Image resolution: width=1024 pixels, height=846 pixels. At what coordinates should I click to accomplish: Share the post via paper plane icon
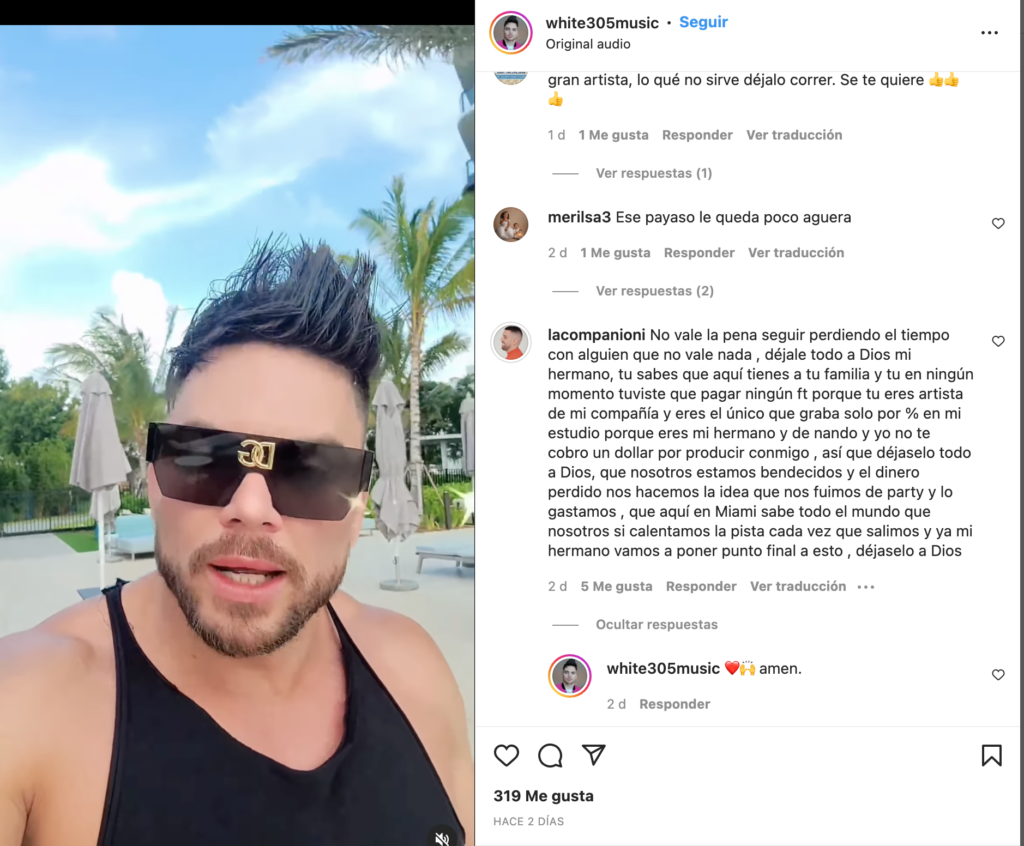(594, 755)
